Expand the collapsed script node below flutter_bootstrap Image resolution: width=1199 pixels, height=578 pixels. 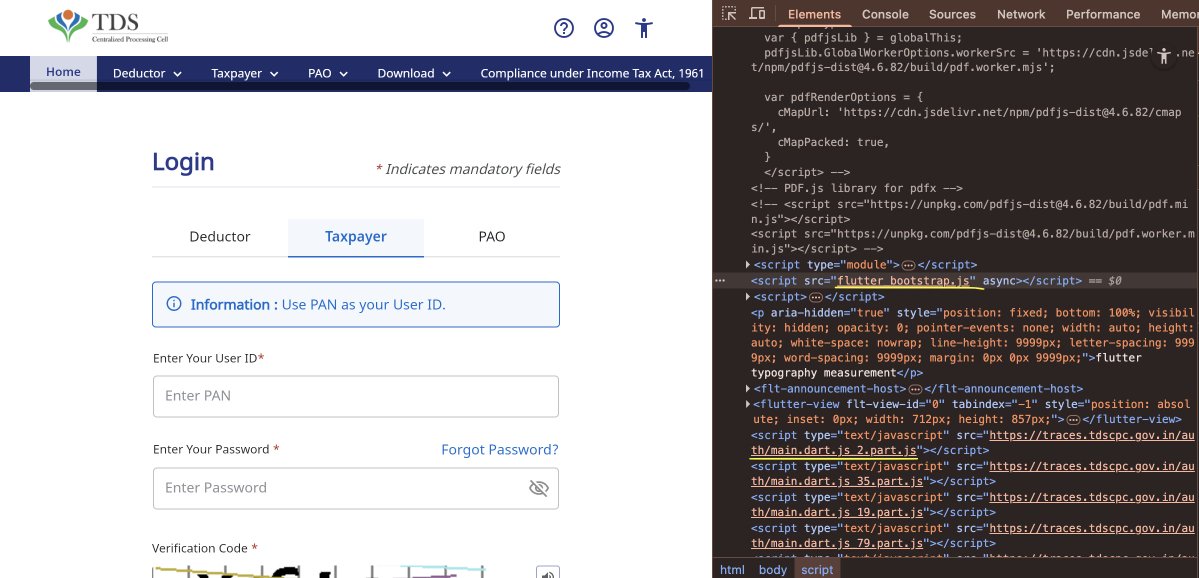pyautogui.click(x=748, y=296)
